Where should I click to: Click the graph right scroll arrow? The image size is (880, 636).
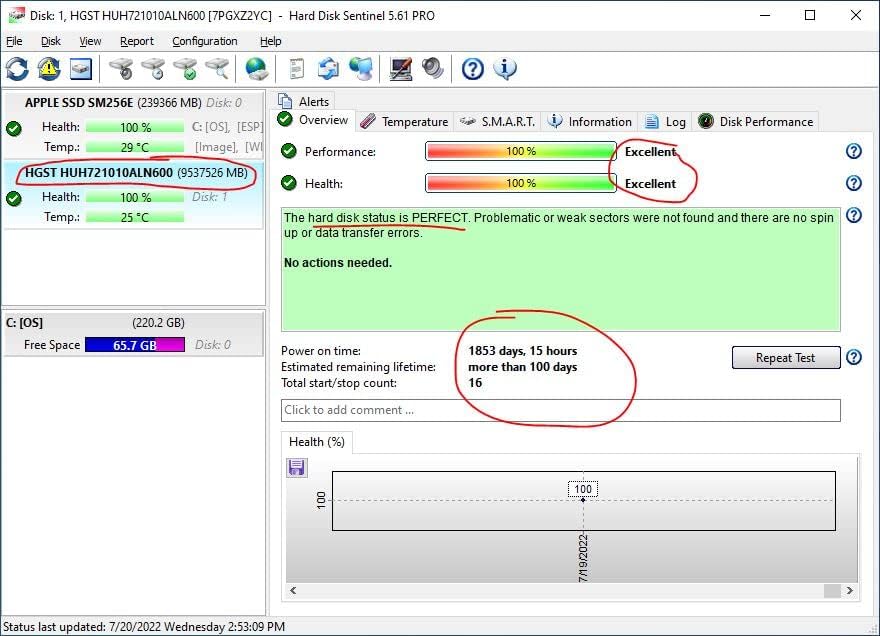(x=850, y=591)
